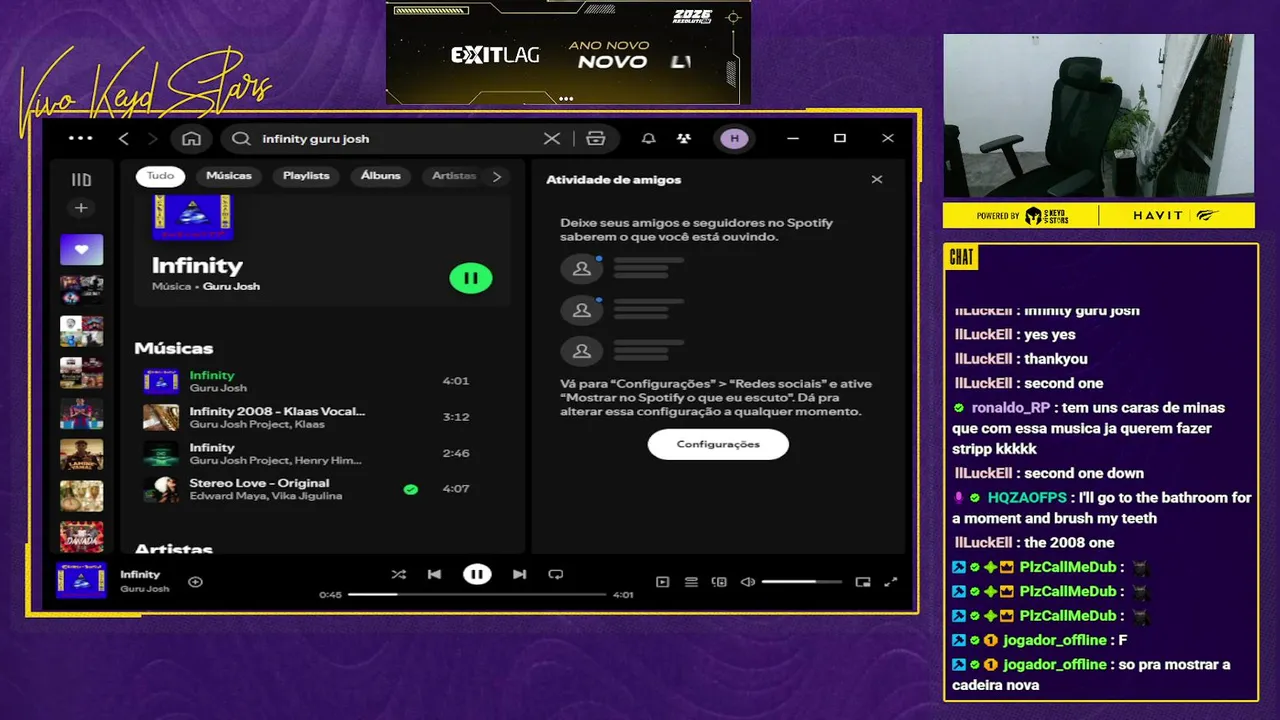Open Guru Josh Project, Klaas artist link
The width and height of the screenshot is (1280, 720).
click(257, 424)
